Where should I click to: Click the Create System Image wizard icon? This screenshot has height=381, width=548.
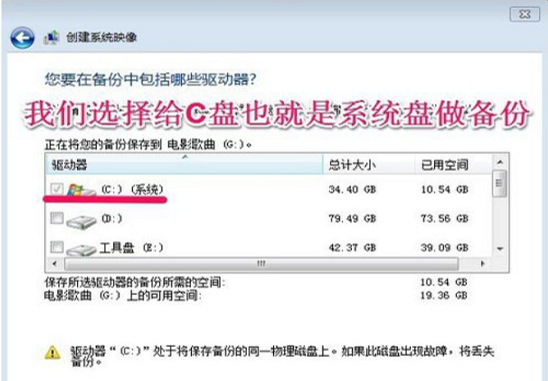point(51,37)
